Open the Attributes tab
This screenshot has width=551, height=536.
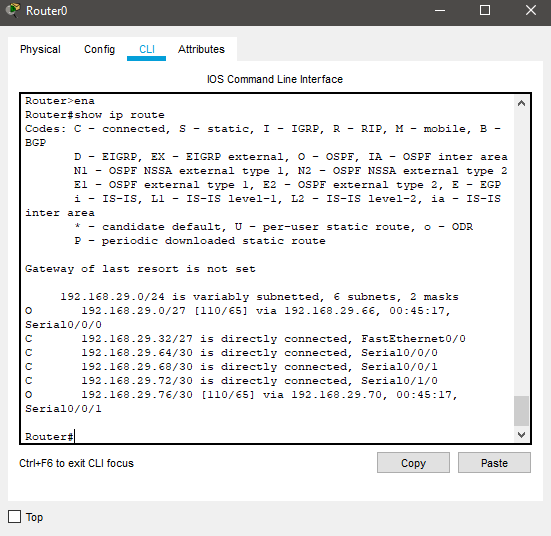[201, 49]
